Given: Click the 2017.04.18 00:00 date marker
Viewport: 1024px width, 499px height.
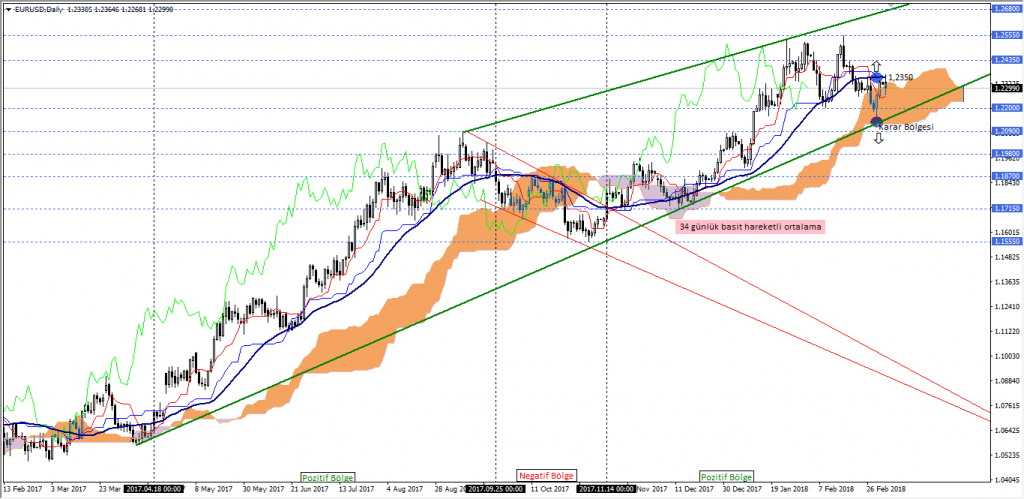Looking at the screenshot, I should pos(154,489).
